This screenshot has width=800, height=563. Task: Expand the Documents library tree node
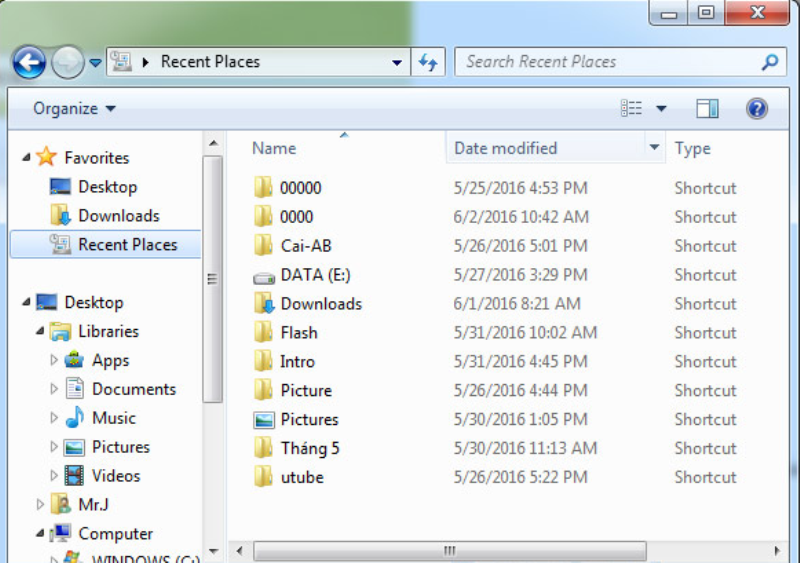[x=54, y=389]
